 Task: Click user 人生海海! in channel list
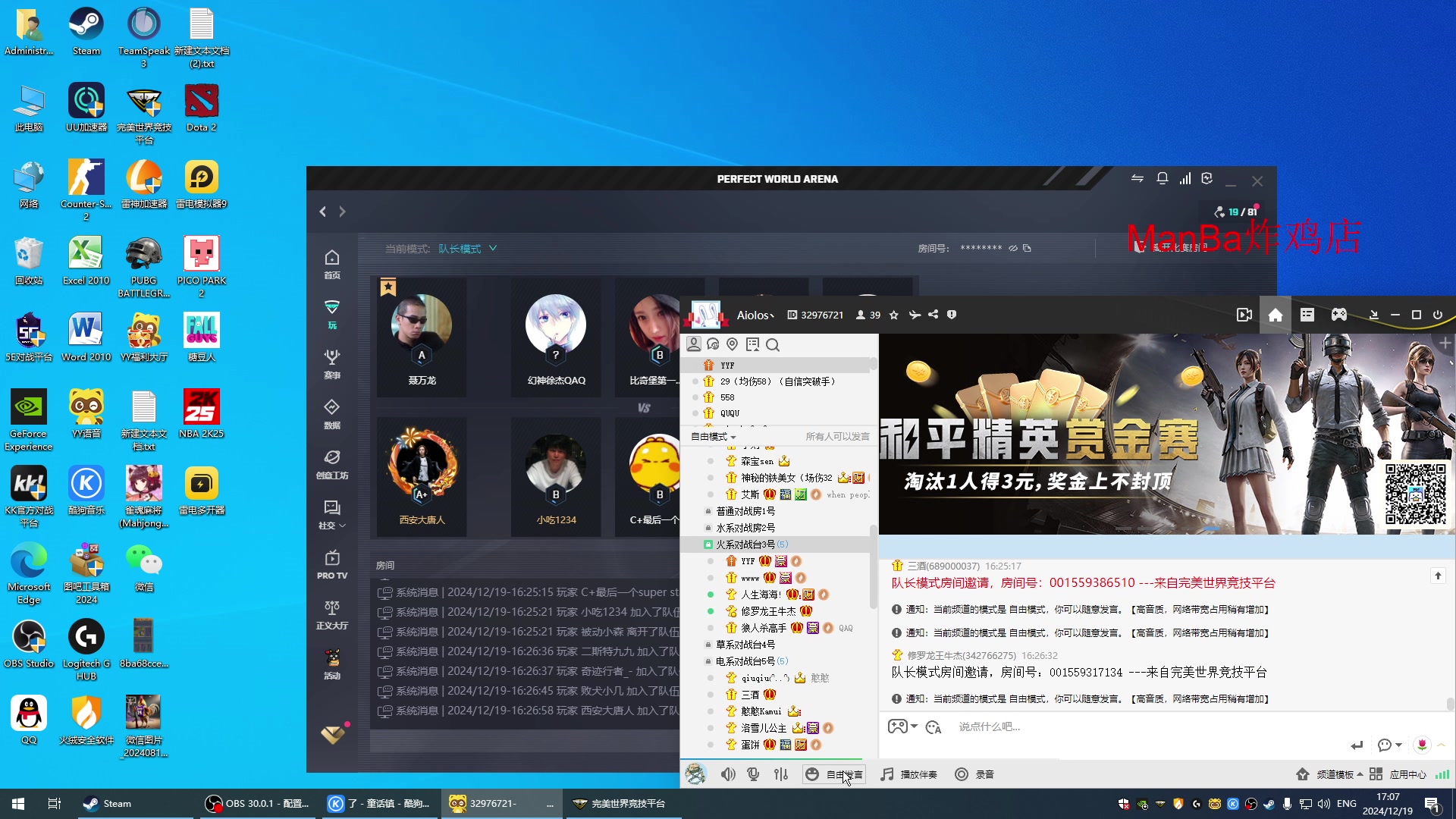pos(761,595)
